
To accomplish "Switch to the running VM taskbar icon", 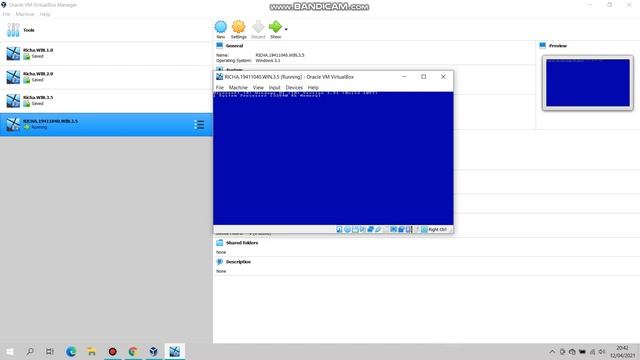I will [x=175, y=351].
